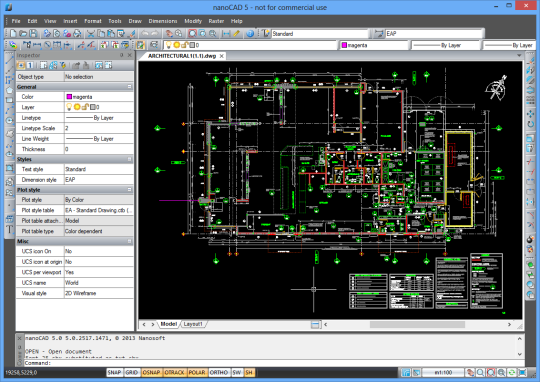Image resolution: width=540 pixels, height=382 pixels.
Task: Click the Cut scissors icon
Action: point(91,33)
